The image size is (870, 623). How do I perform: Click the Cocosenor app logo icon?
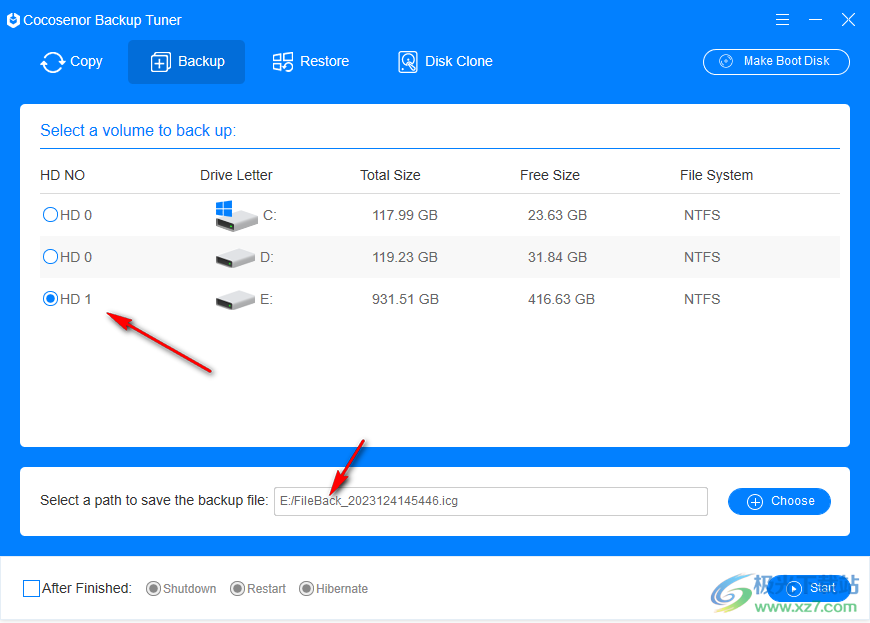point(13,20)
